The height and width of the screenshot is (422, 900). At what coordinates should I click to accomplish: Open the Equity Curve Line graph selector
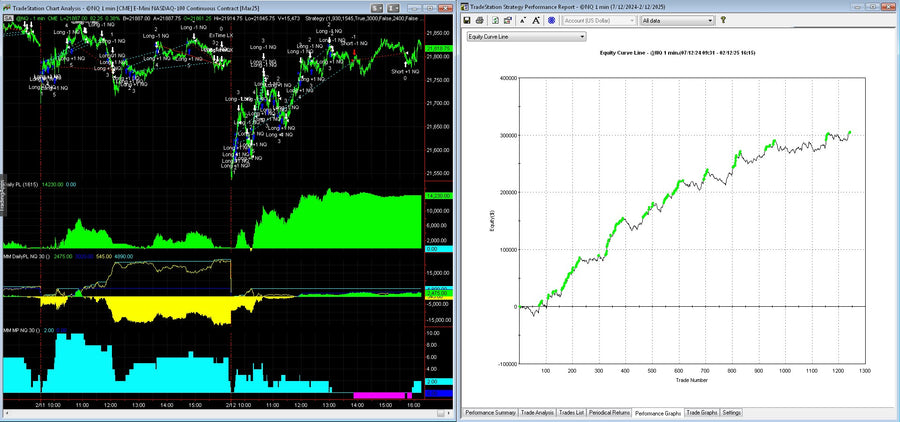(526, 37)
